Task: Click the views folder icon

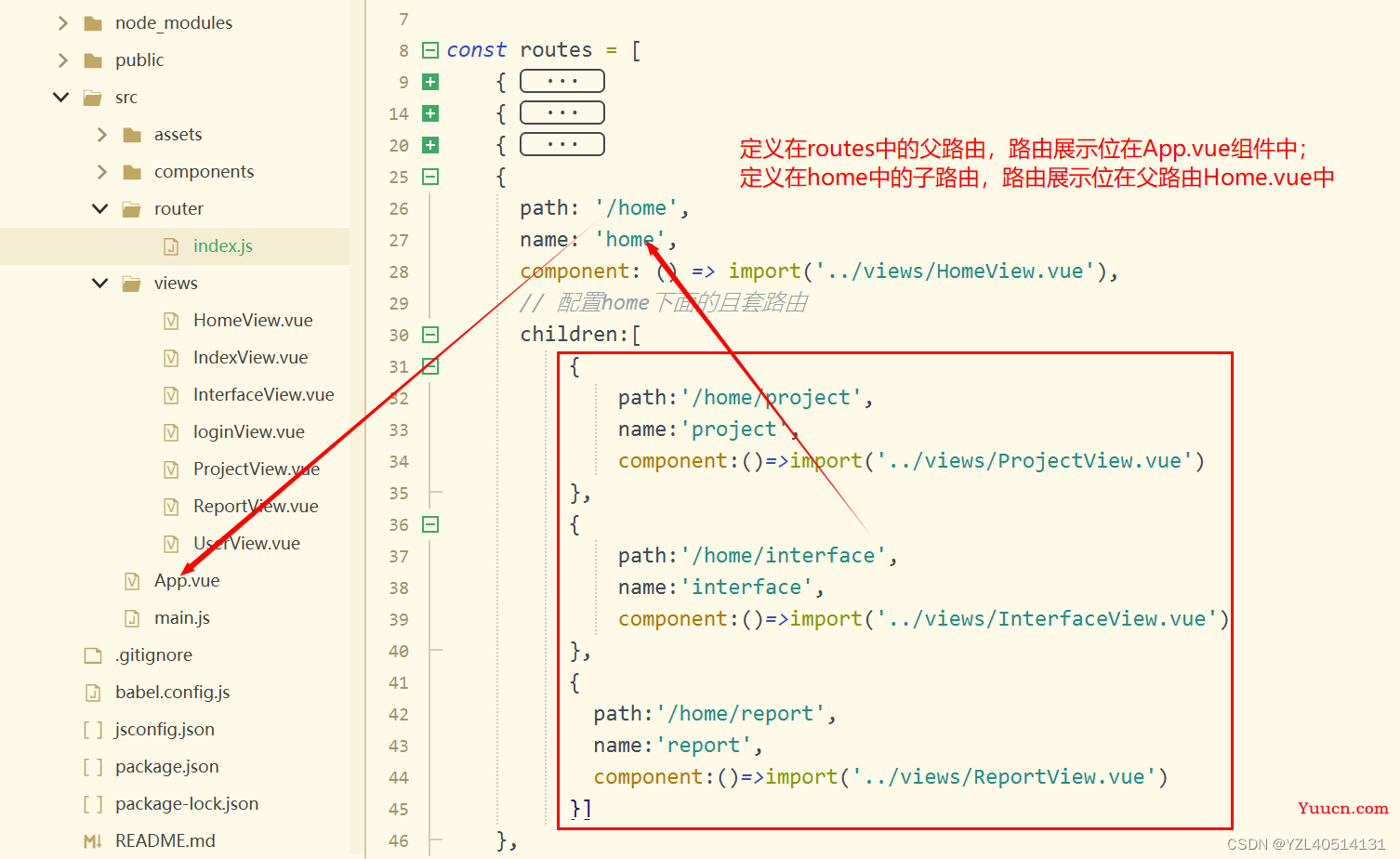Action: point(132,284)
